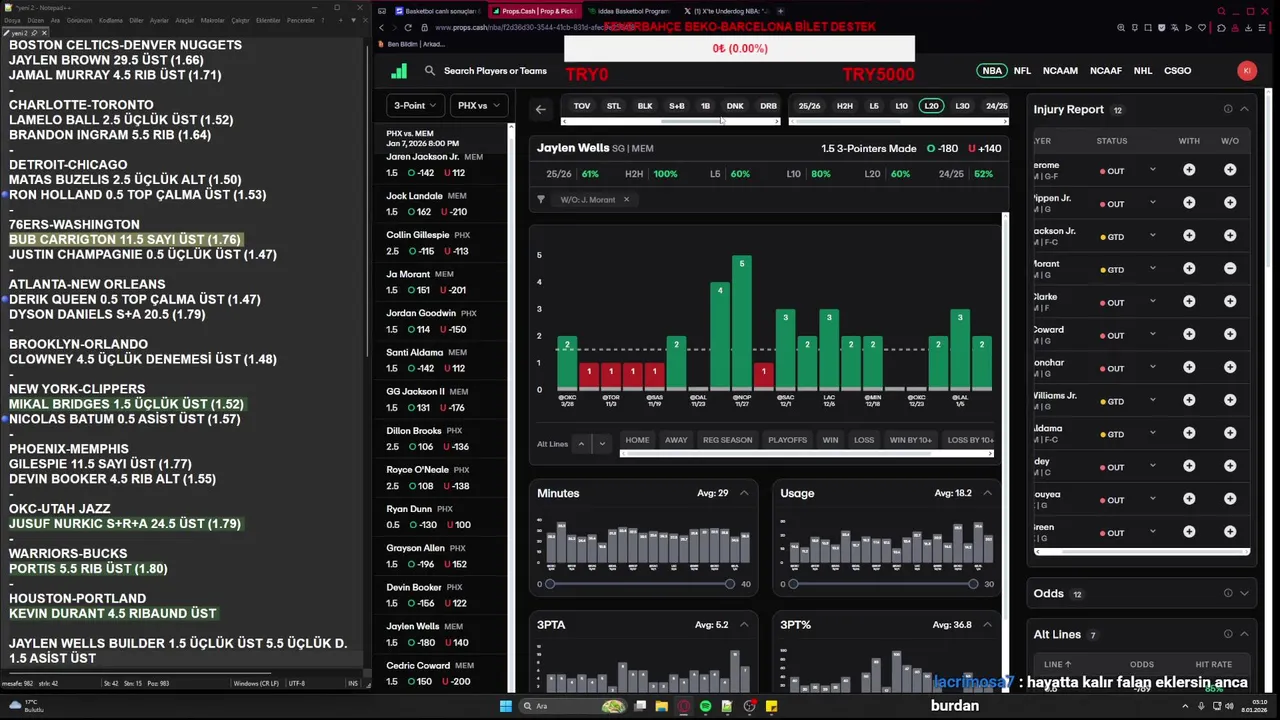The height and width of the screenshot is (720, 1280).
Task: Collapse the Usage chart
Action: (x=987, y=493)
